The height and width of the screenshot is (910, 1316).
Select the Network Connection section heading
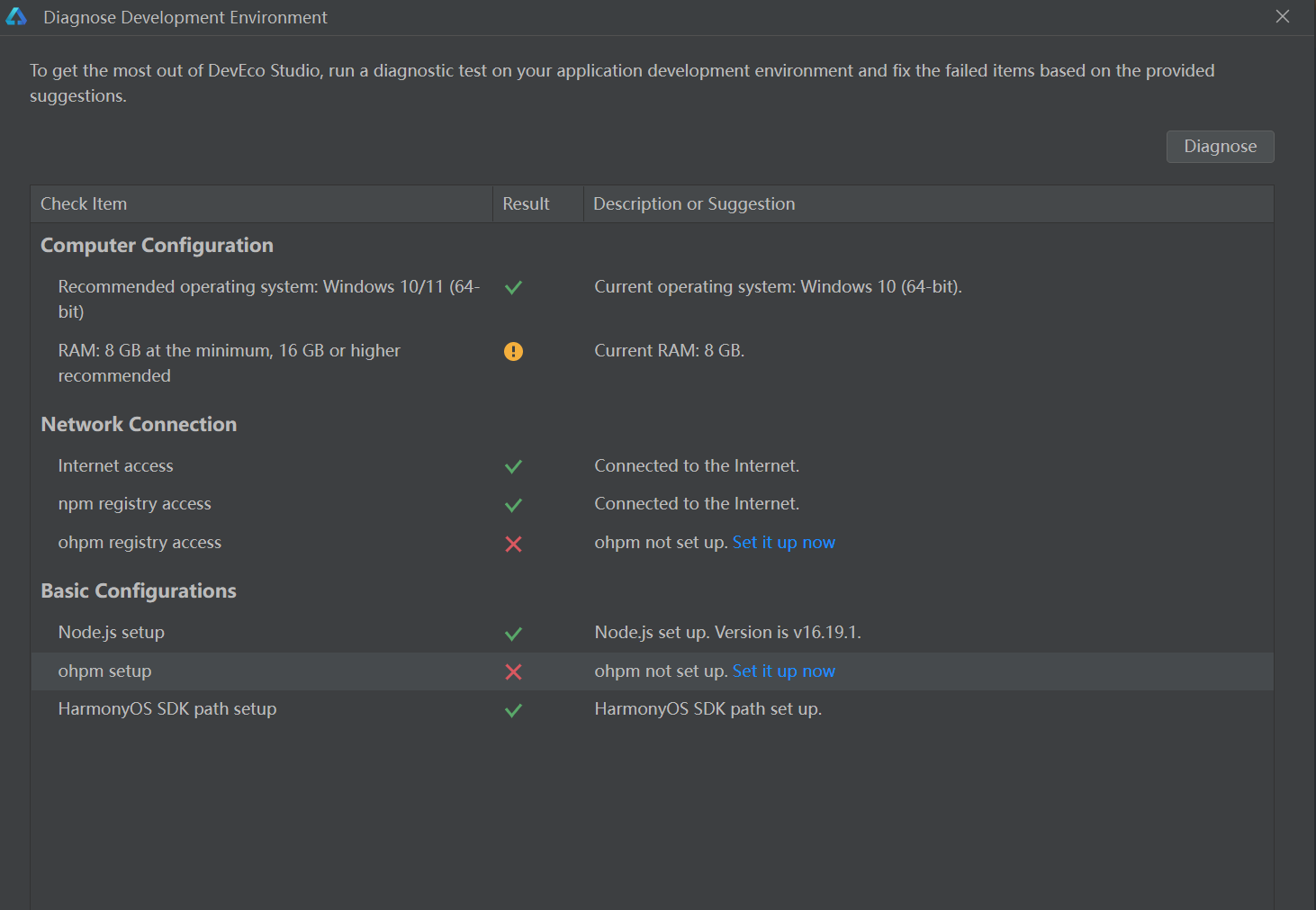[x=139, y=425]
